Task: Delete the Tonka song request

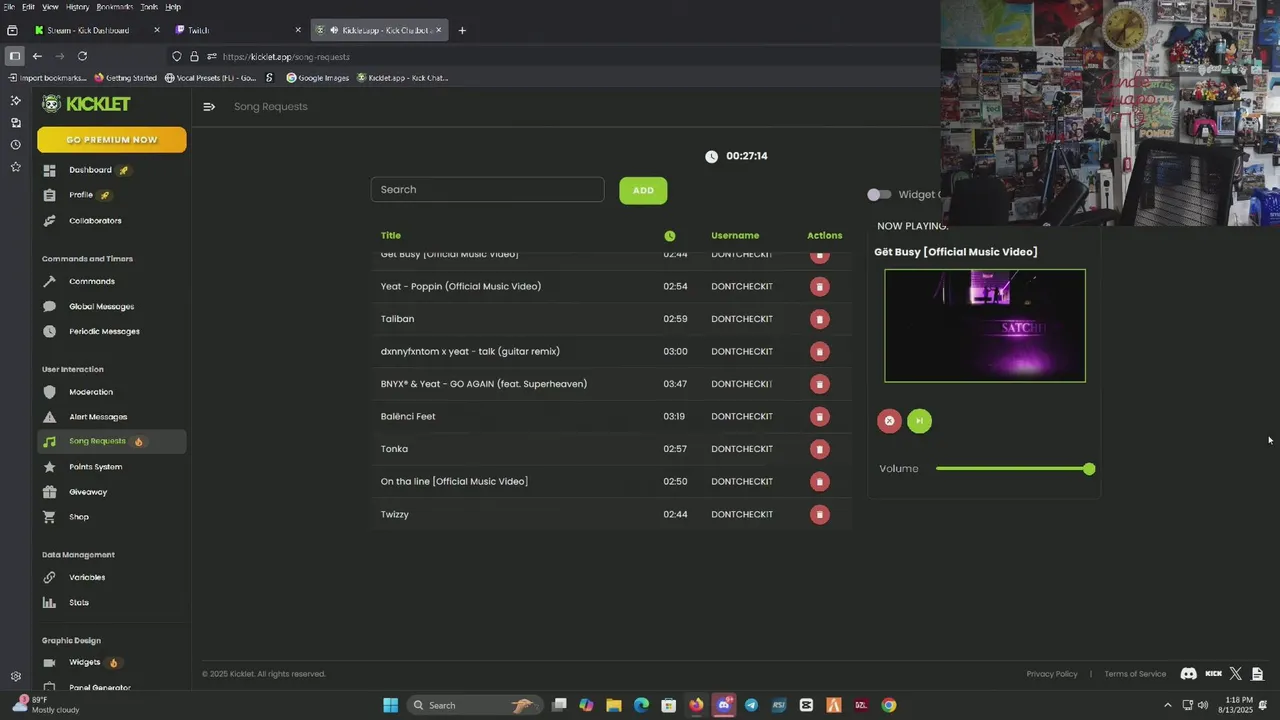Action: pos(819,449)
